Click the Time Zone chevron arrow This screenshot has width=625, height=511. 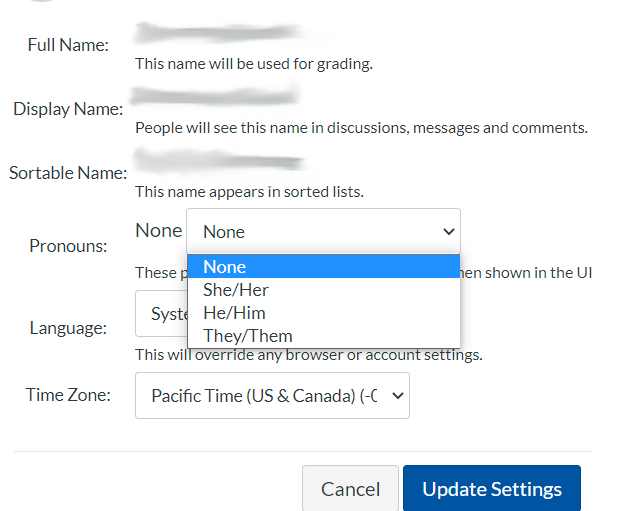[x=397, y=396]
